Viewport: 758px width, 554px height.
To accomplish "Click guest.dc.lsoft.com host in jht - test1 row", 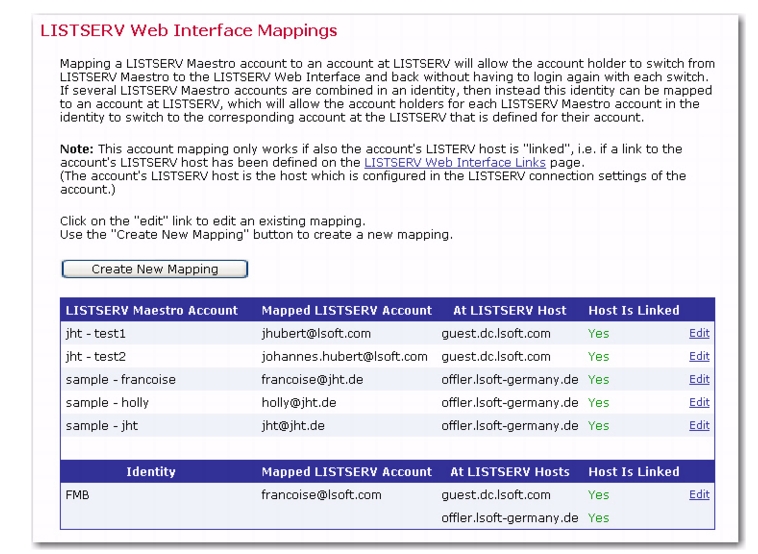I will 496,334.
